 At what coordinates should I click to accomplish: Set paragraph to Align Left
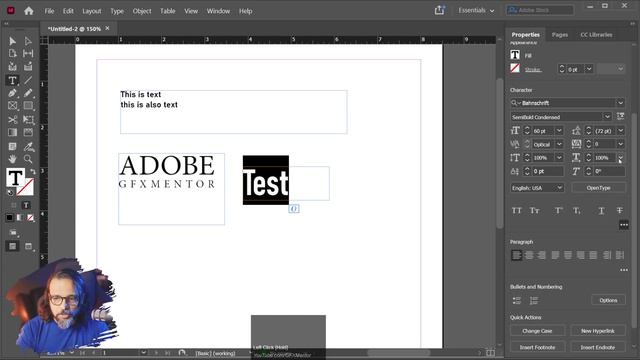(516, 256)
